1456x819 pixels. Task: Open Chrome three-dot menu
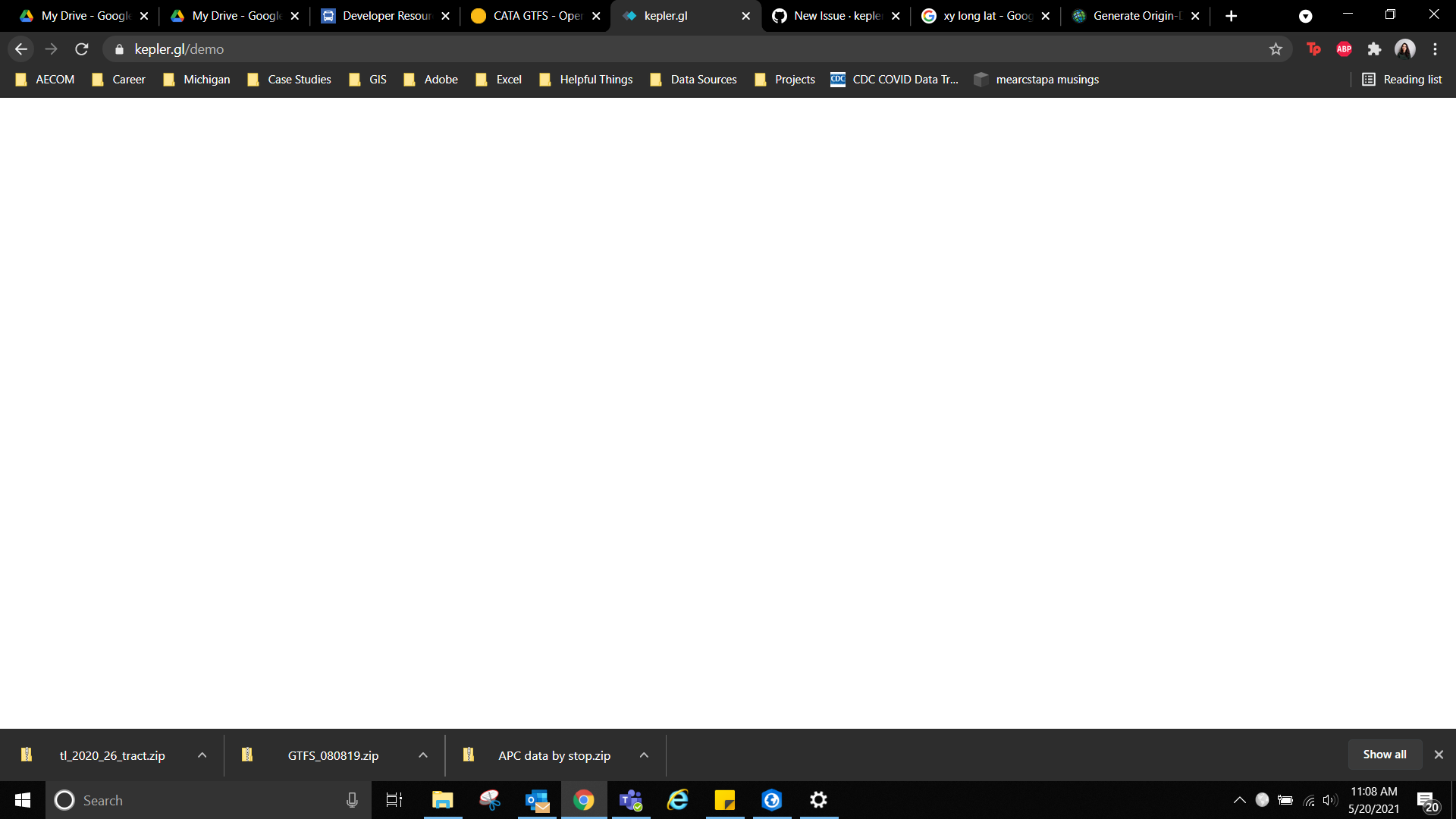1435,49
